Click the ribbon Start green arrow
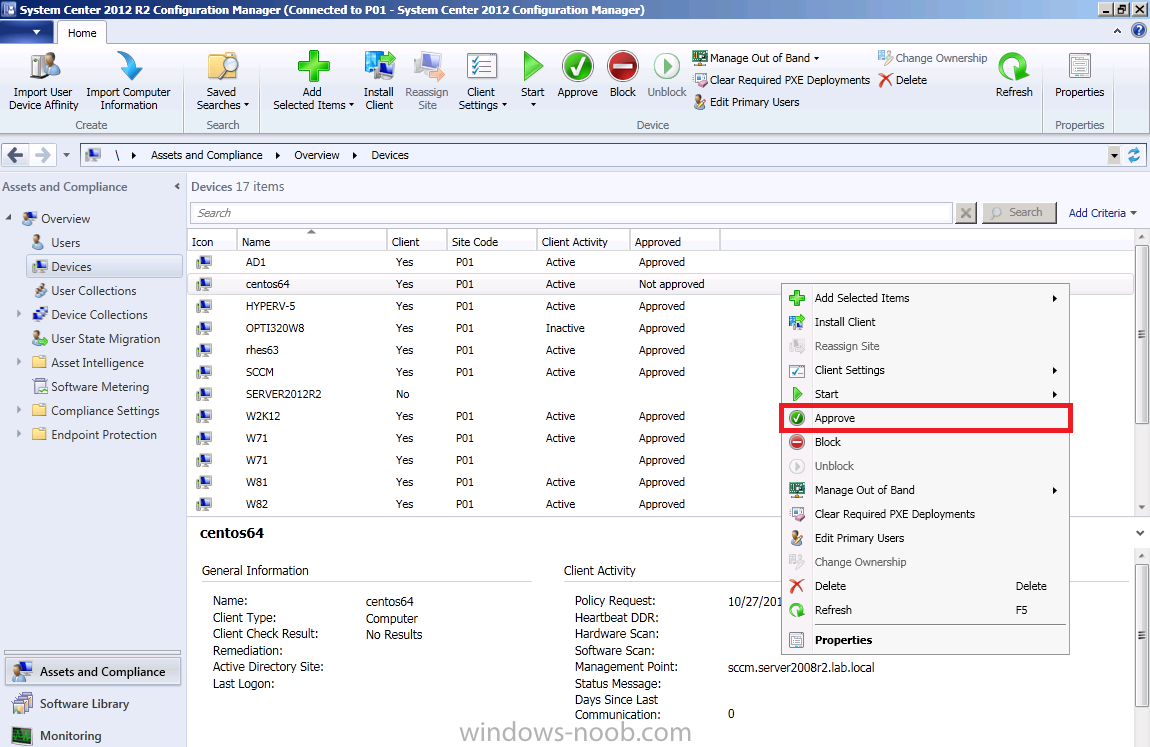Screen dimensions: 1150x747 (532, 67)
